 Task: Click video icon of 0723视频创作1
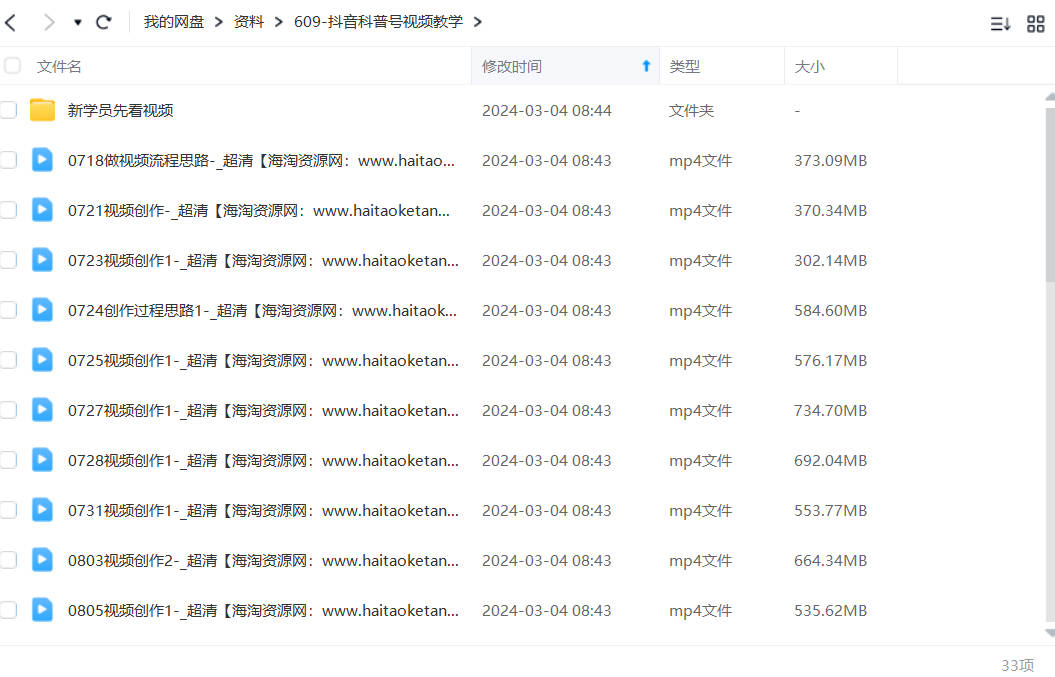click(42, 259)
